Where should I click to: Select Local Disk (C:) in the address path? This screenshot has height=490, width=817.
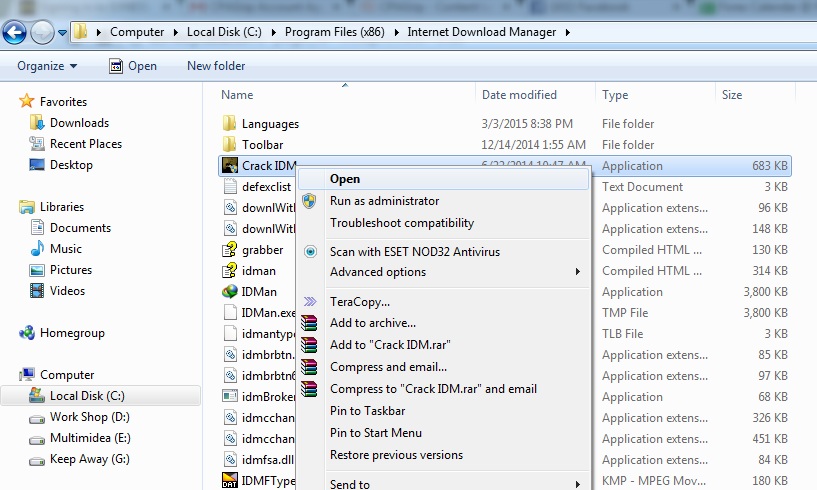pos(224,32)
